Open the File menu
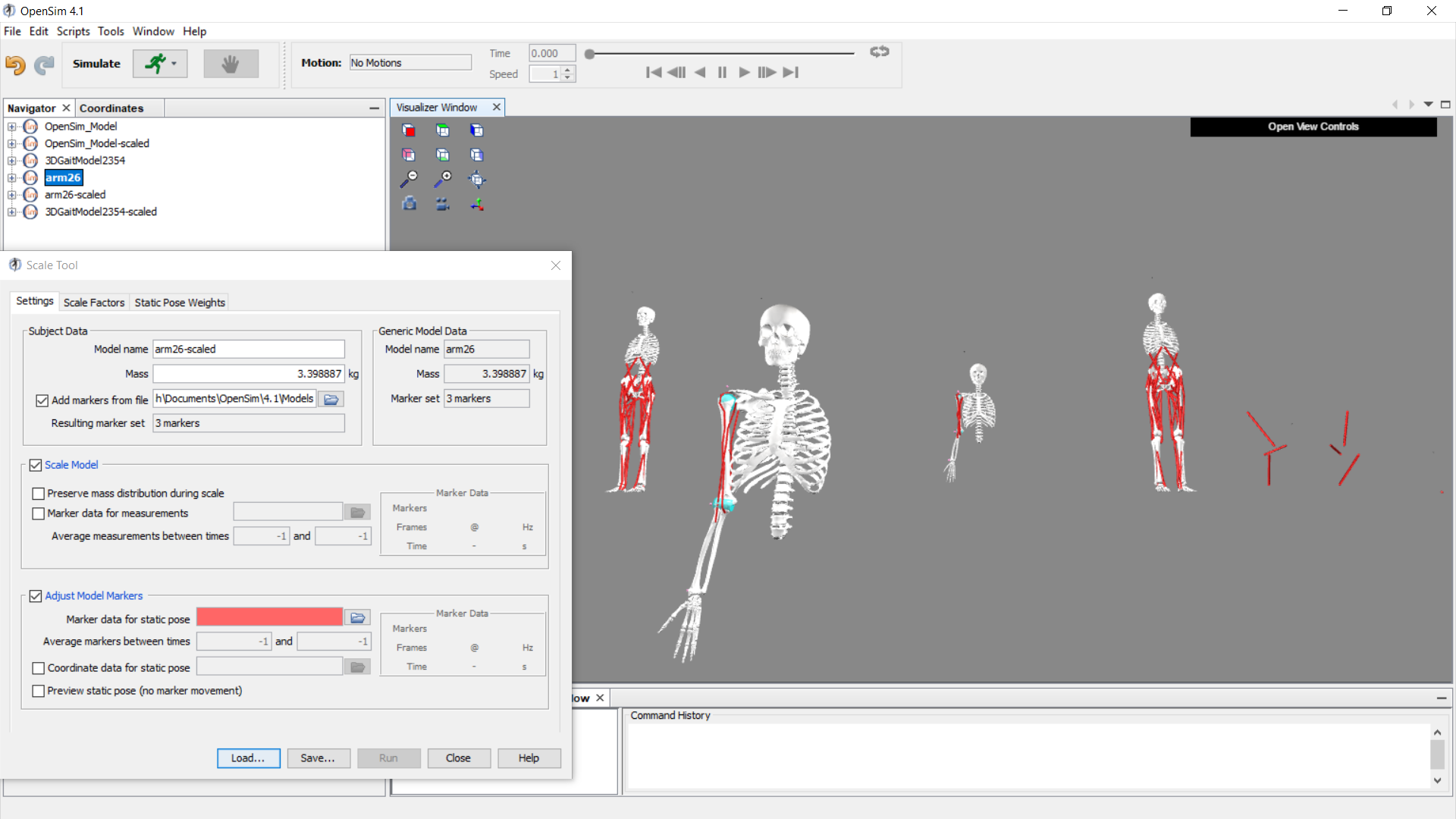Viewport: 1456px width, 819px height. pos(12,31)
